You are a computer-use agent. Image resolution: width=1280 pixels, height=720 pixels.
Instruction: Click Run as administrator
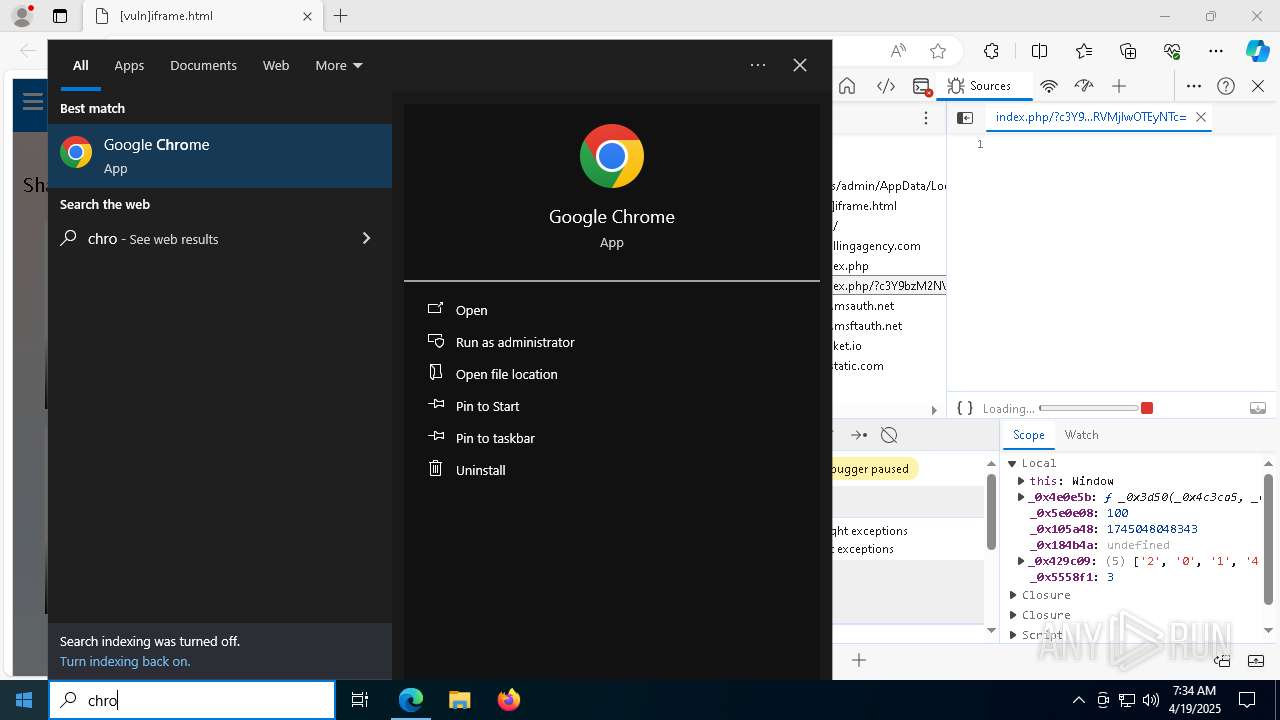pyautogui.click(x=515, y=342)
